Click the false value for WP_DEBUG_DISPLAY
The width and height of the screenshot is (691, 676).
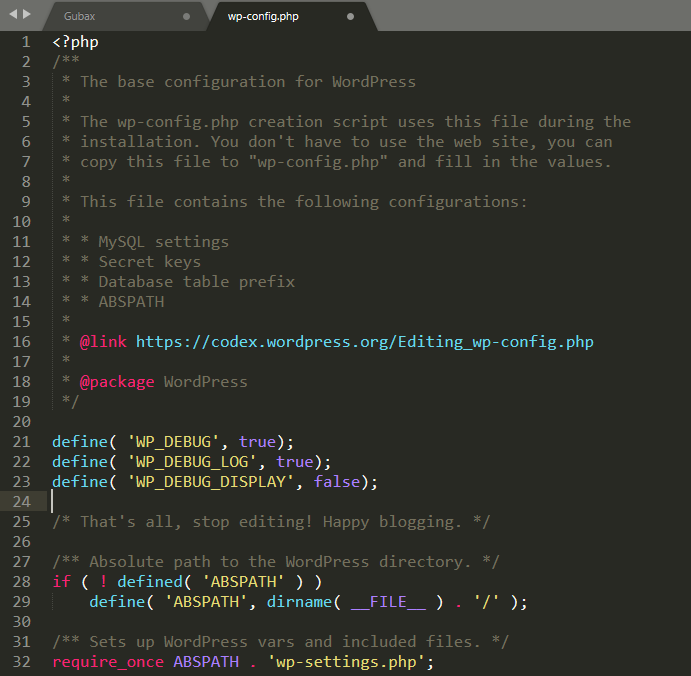coord(336,482)
